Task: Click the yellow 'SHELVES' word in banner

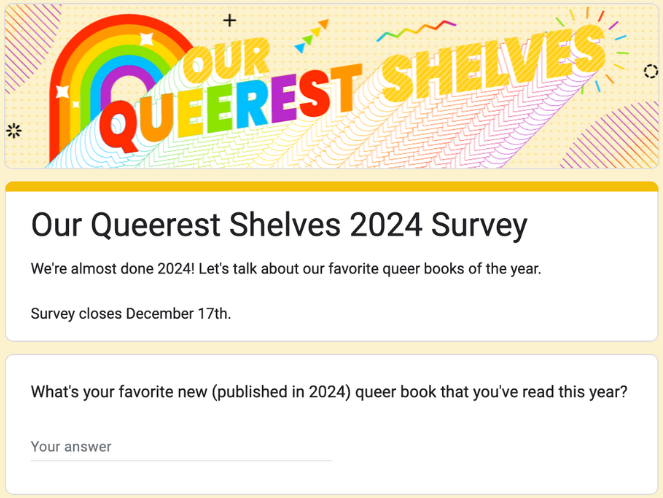Action: (495, 63)
